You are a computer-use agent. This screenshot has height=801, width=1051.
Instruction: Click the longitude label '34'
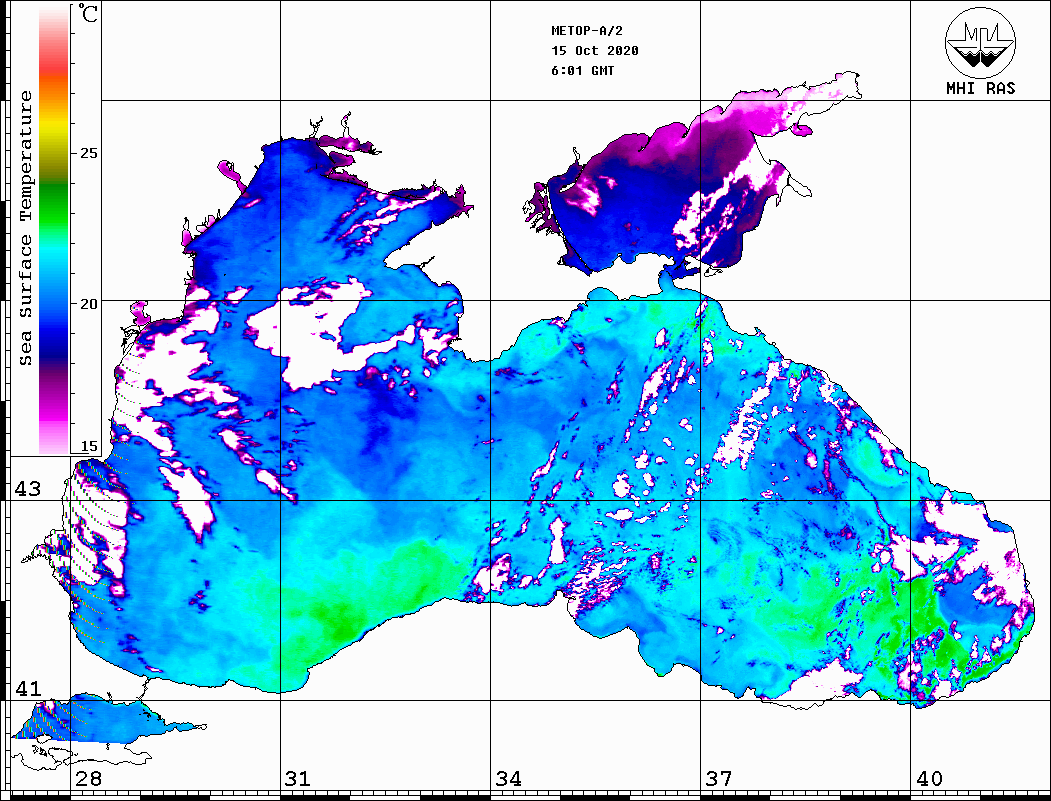(508, 779)
